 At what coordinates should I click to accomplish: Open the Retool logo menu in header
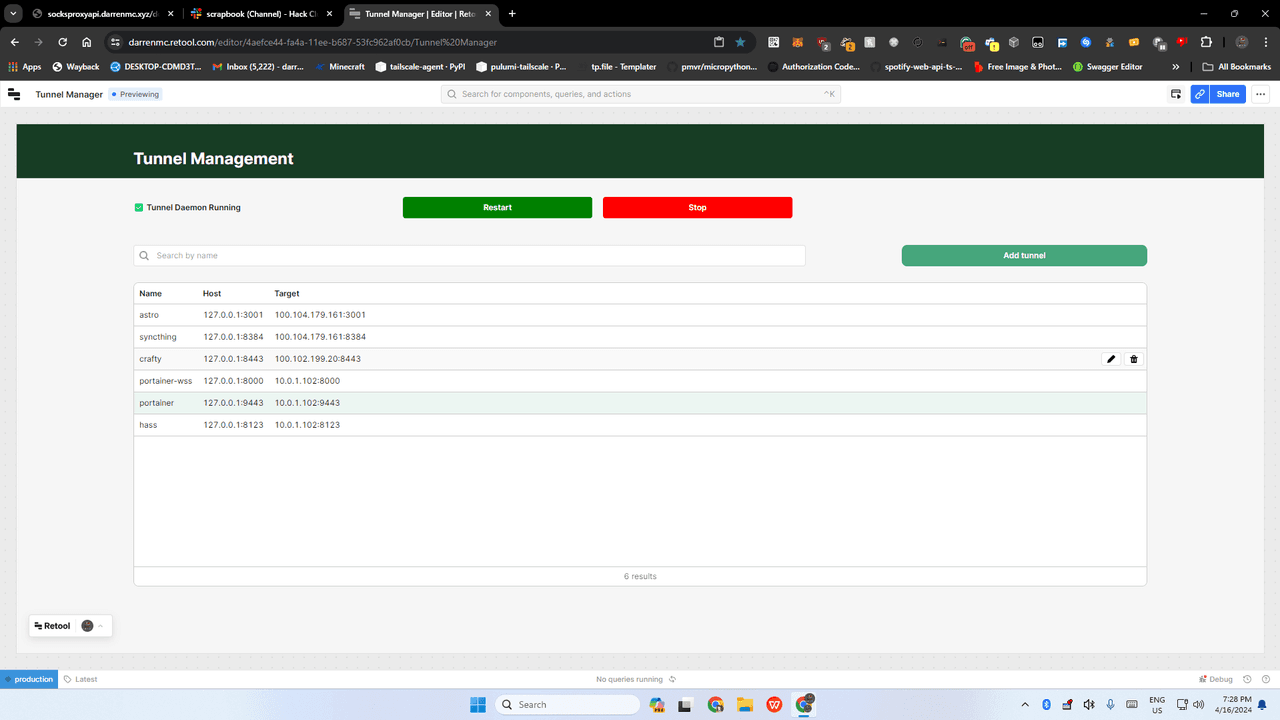point(14,94)
